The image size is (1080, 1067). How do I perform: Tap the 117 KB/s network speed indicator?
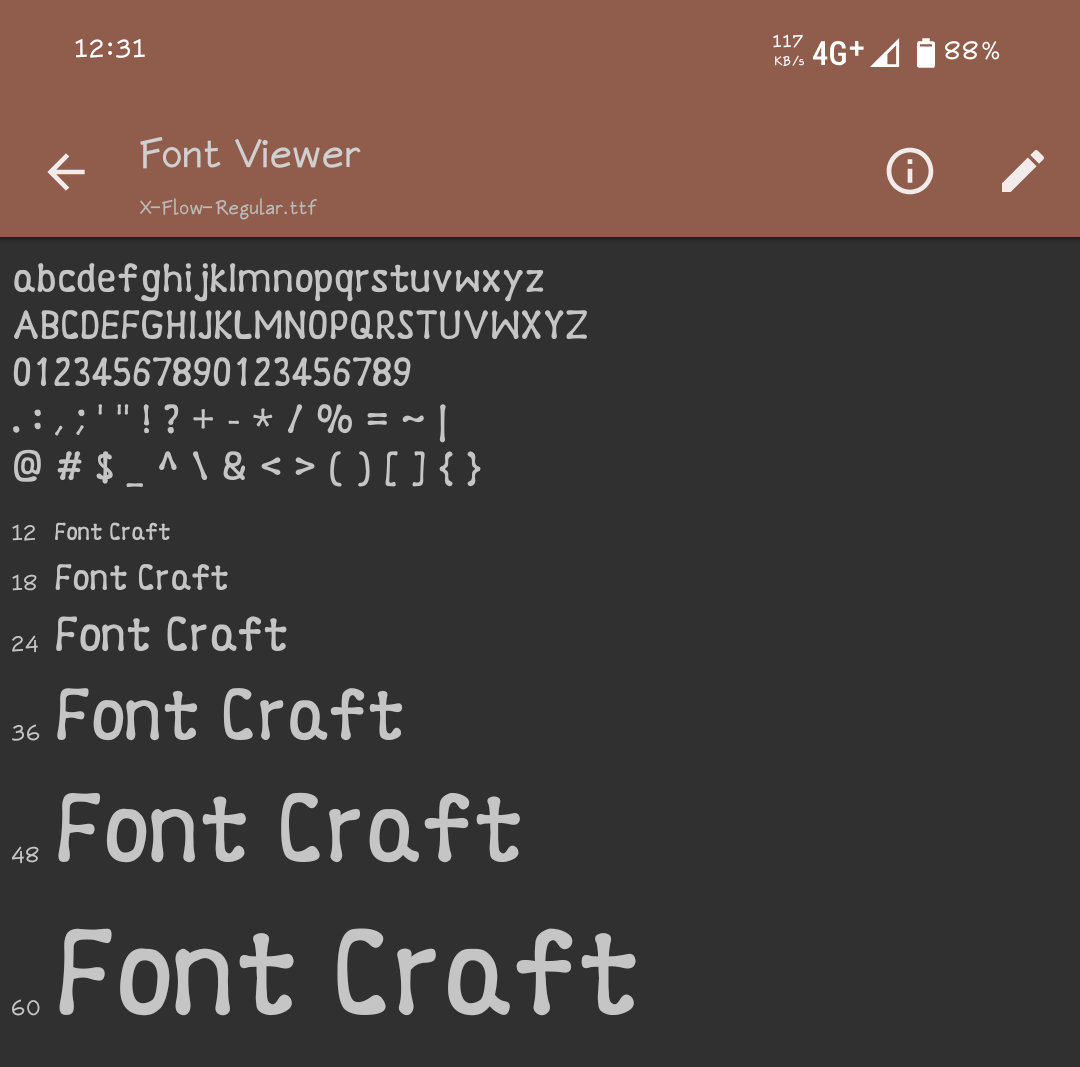coord(789,50)
